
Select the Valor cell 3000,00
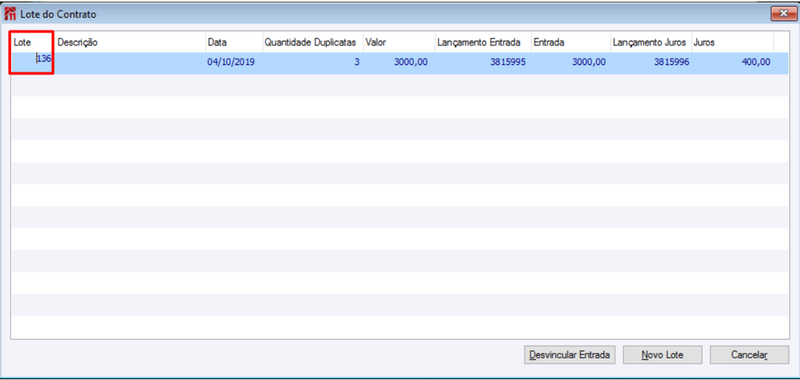(399, 63)
